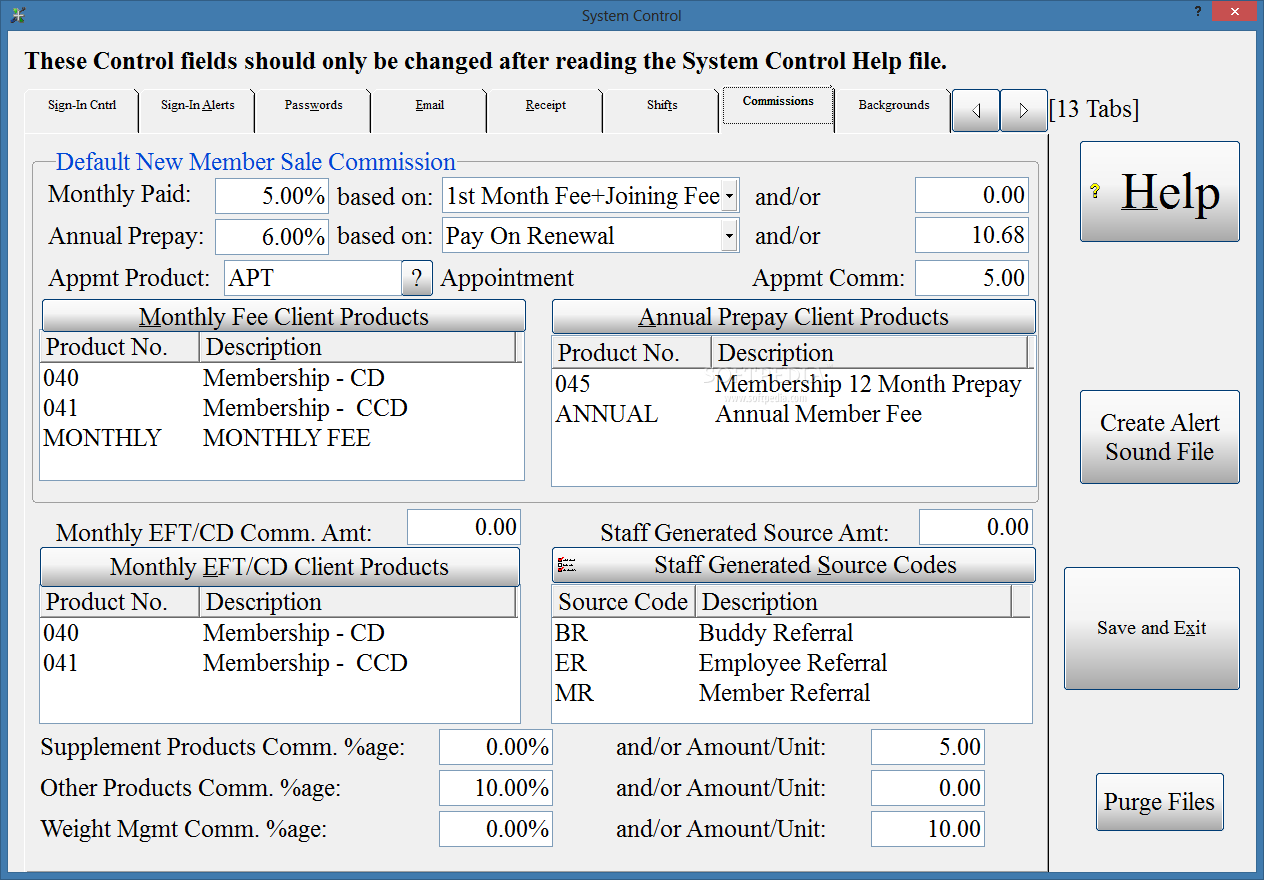This screenshot has width=1264, height=880.
Task: Click the Appmt Product lookup question mark button
Action: coord(417,278)
